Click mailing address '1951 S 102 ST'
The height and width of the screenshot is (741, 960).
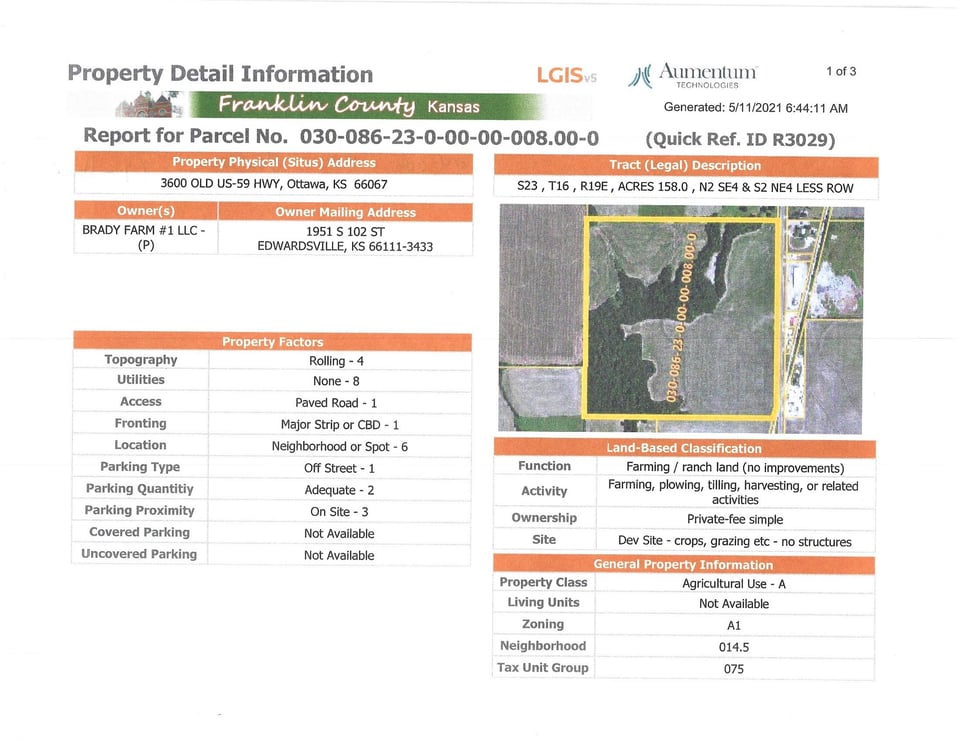pos(345,231)
